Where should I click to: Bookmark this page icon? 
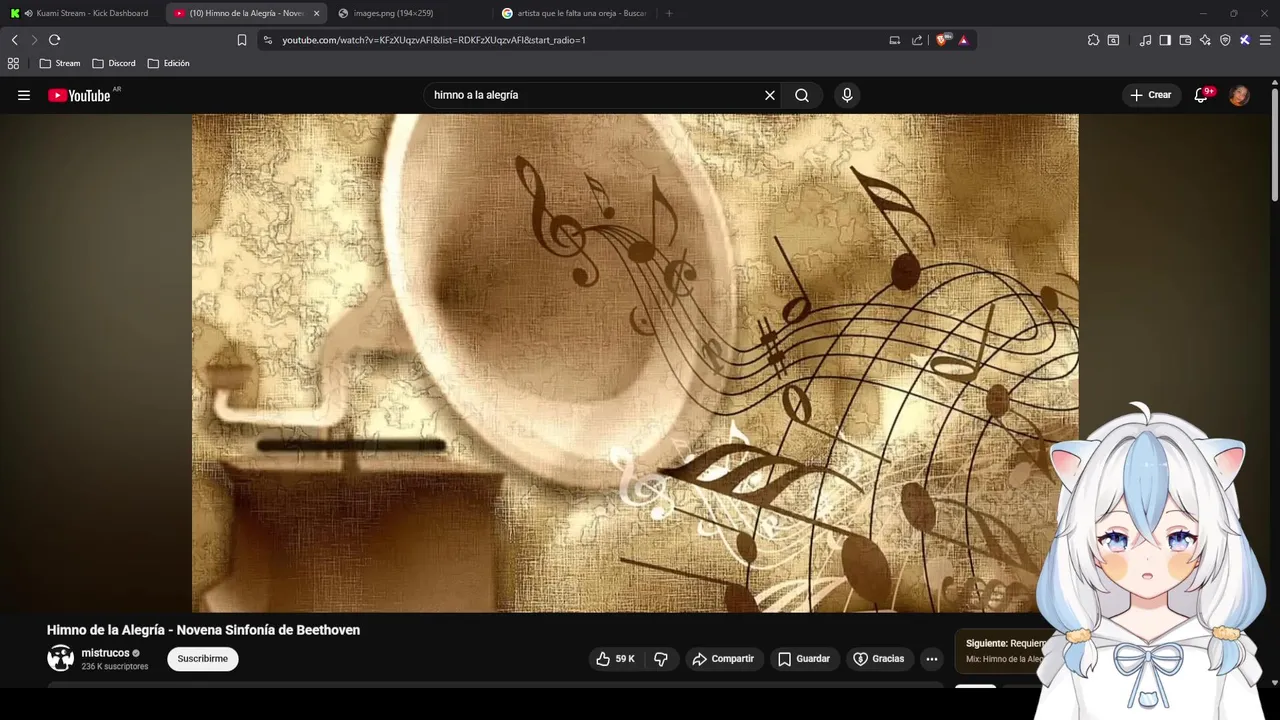[x=242, y=40]
